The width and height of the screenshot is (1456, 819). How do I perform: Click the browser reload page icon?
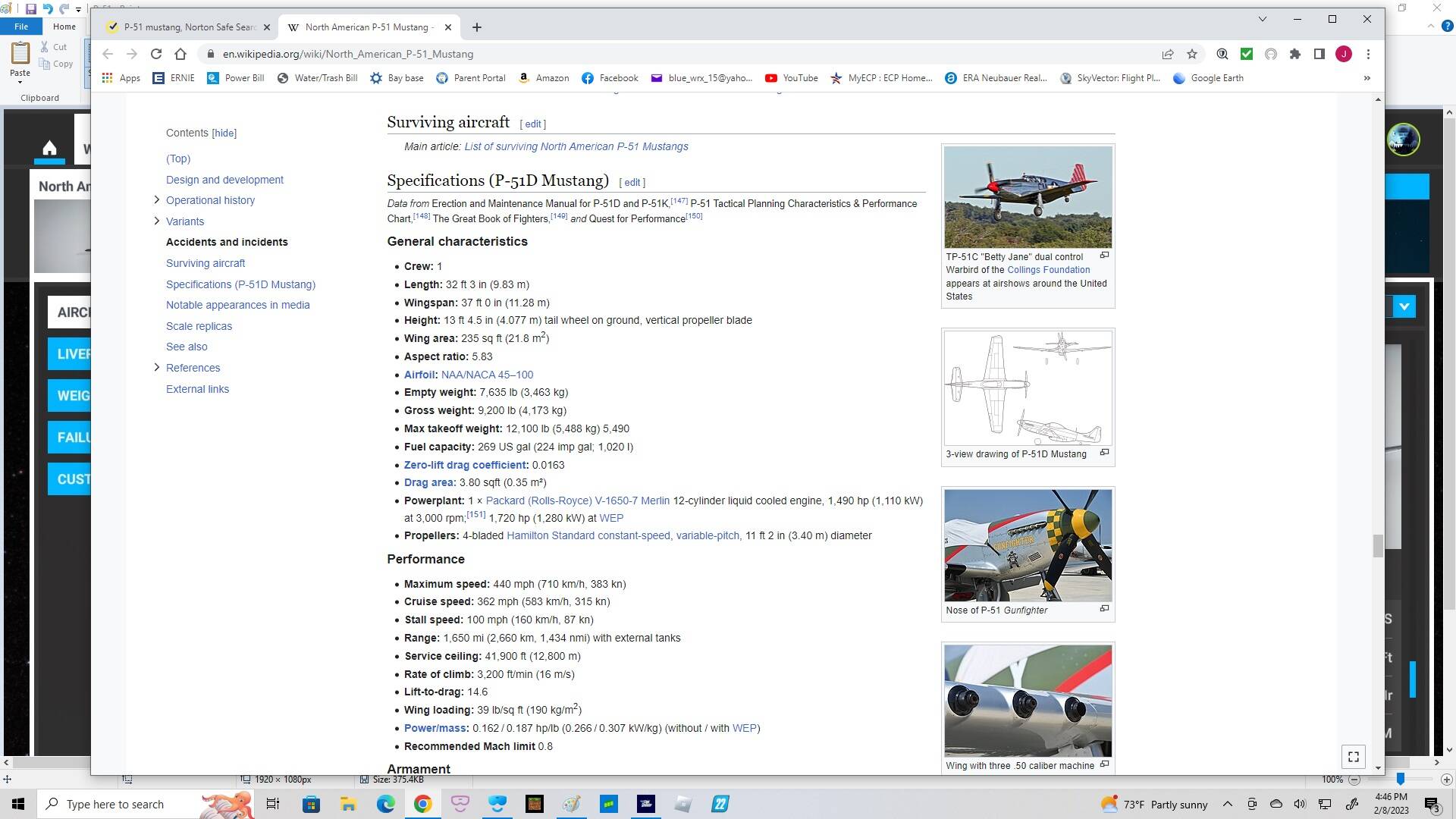tap(156, 54)
